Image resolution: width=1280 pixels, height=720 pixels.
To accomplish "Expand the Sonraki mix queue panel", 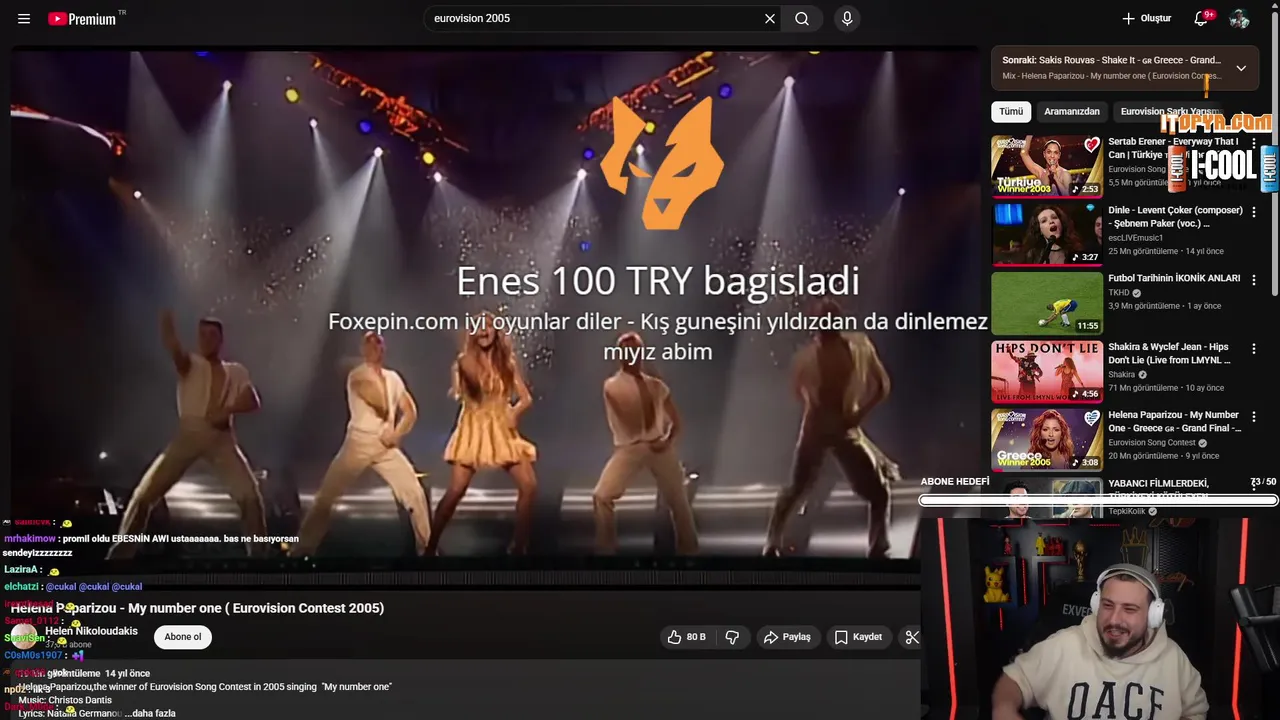I will point(1241,68).
